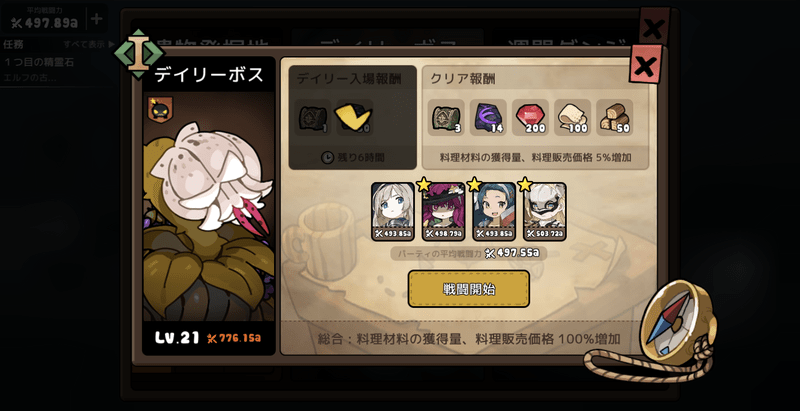
Task: Open the golden compass icon
Action: coord(678,322)
